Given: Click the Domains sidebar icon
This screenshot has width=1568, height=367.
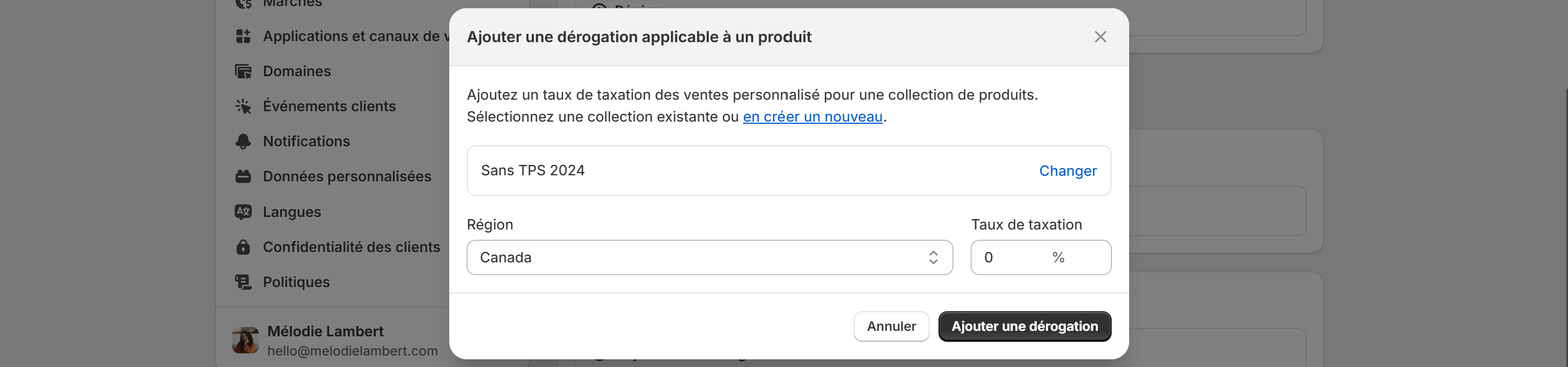Looking at the screenshot, I should click(x=243, y=72).
